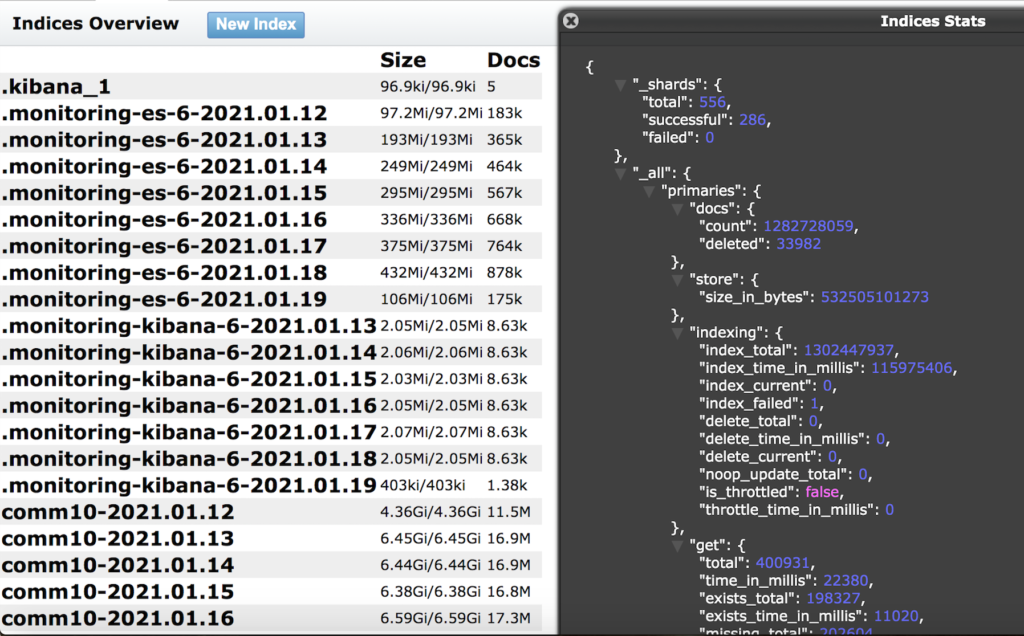Viewport: 1024px width, 636px height.
Task: Open index .monitoring-es-6-2021.01.14
Action: point(164,167)
